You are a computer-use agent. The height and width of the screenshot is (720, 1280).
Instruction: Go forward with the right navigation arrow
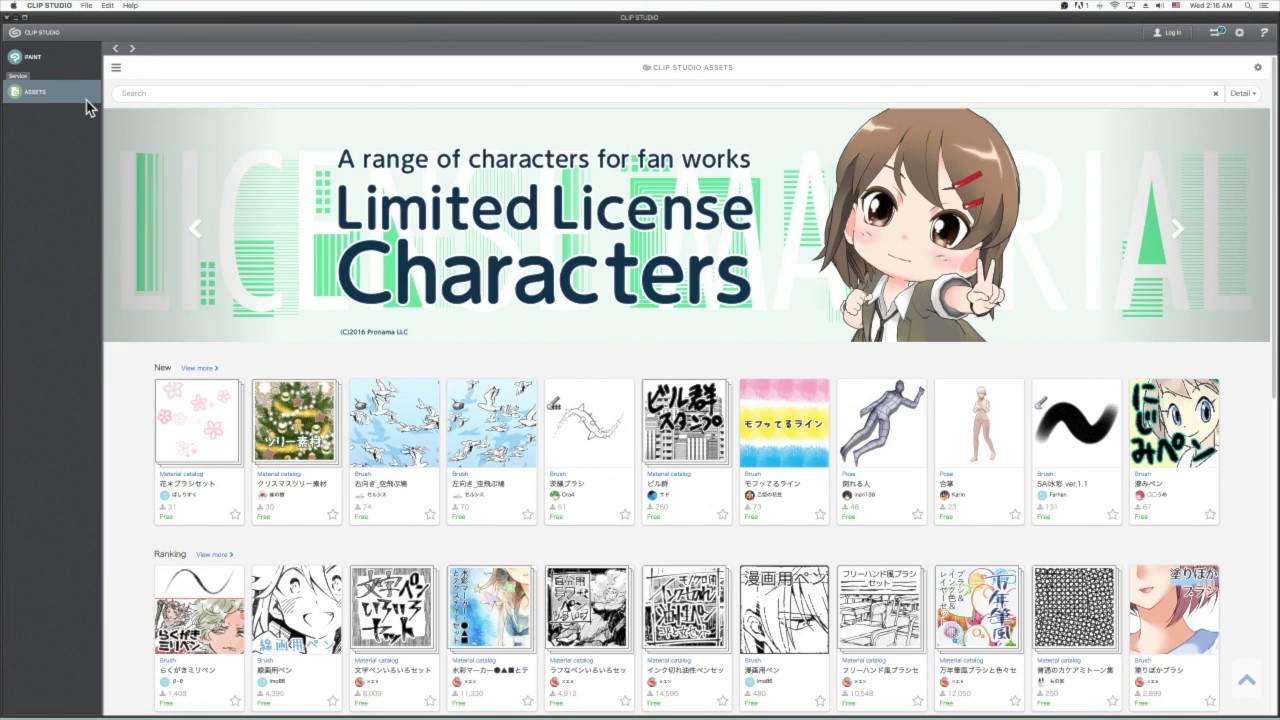tap(132, 48)
